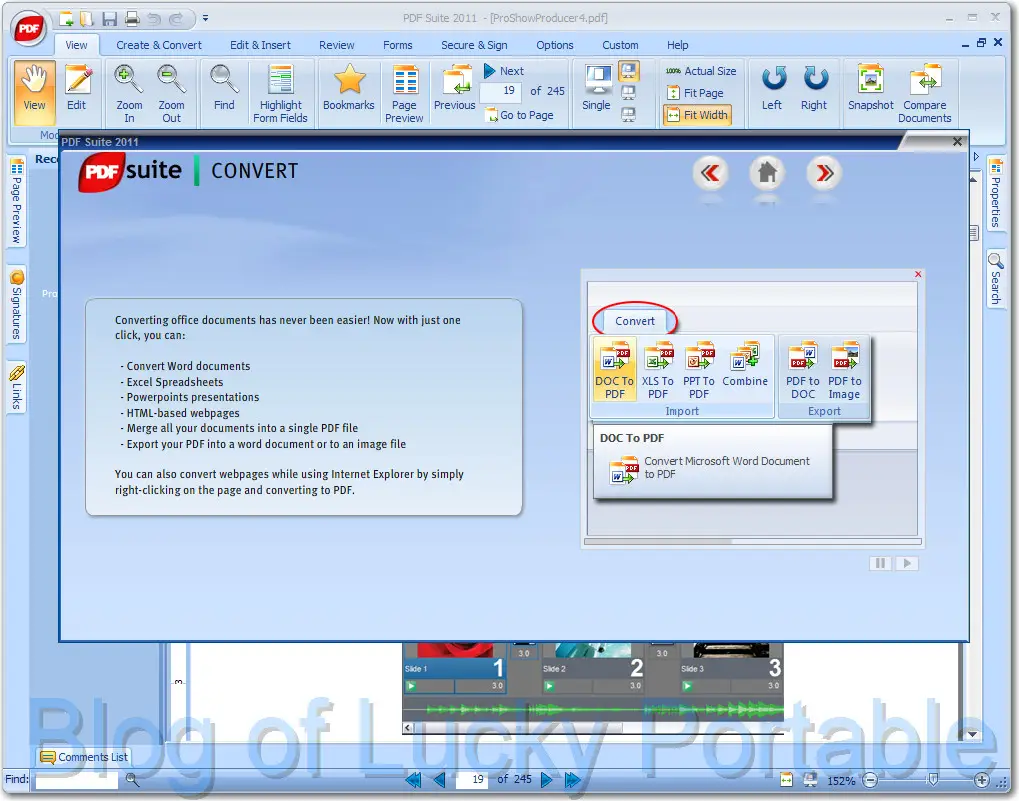Play the tutorial animation

907,563
